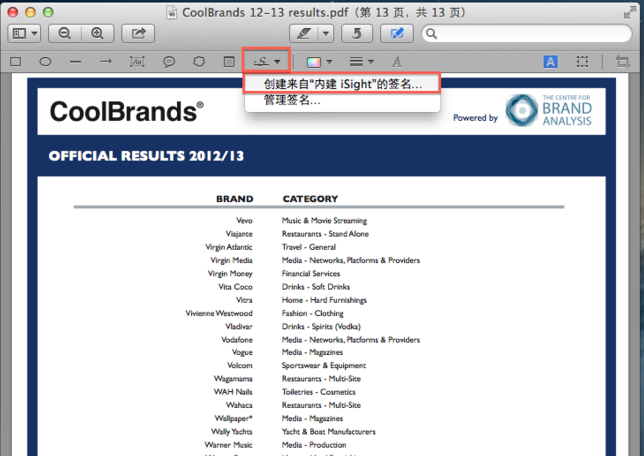644x456 pixels.
Task: Click WAH Nails brand name
Action: tap(233, 392)
